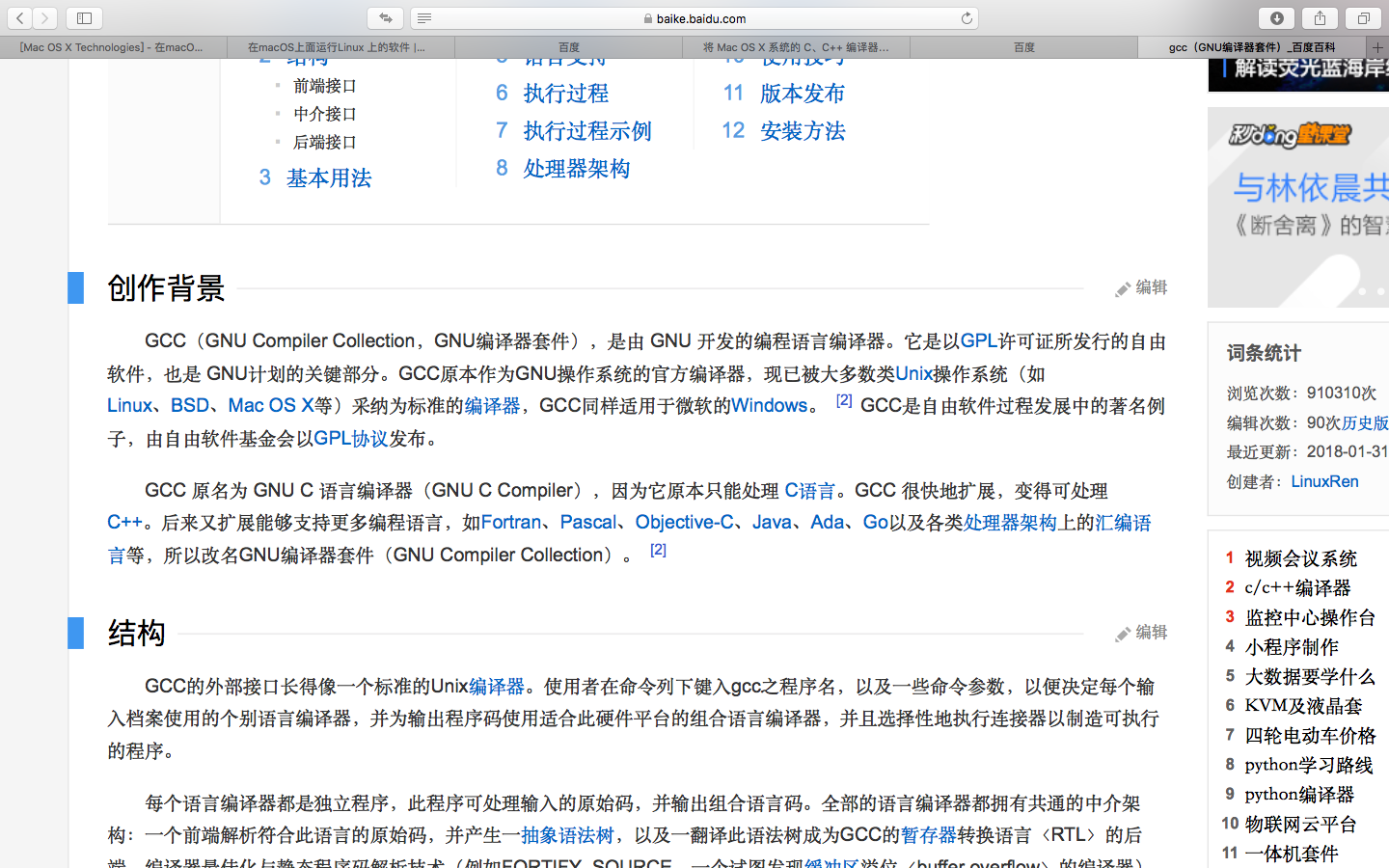Show Reader view from address bar icon
1389x868 pixels.
click(x=424, y=18)
